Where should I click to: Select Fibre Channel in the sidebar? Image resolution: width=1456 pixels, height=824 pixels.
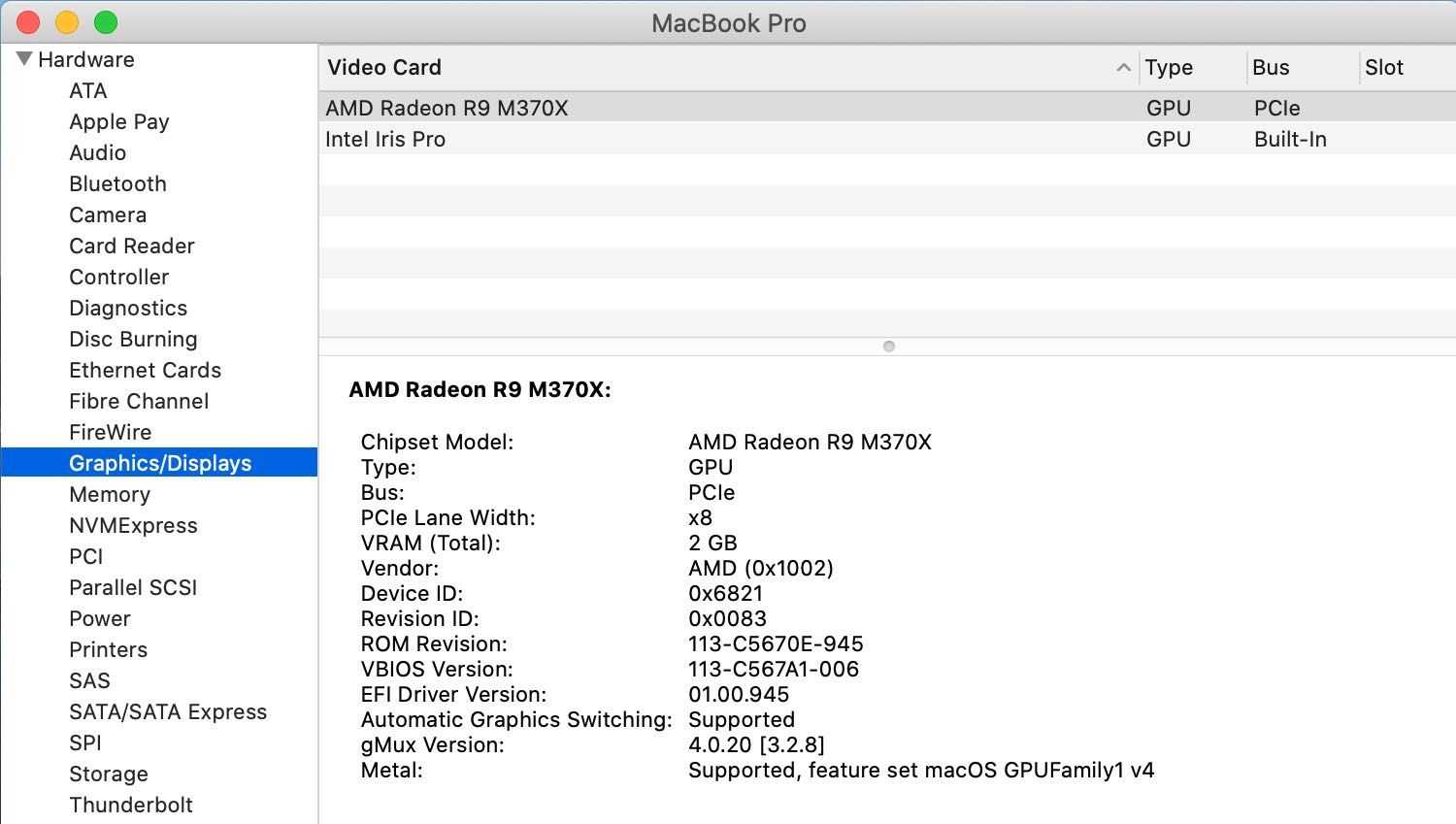(x=139, y=401)
